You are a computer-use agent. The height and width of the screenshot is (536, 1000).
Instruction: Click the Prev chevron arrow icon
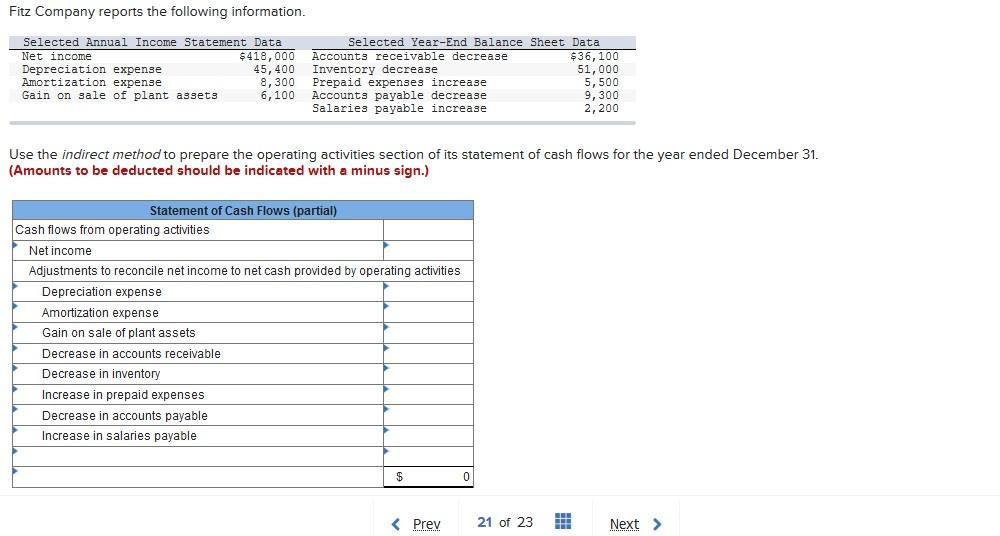pyautogui.click(x=395, y=524)
